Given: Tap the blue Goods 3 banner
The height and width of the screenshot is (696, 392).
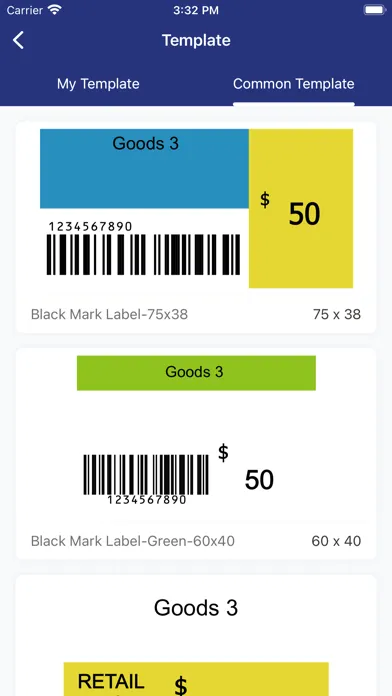Looking at the screenshot, I should point(144,169).
